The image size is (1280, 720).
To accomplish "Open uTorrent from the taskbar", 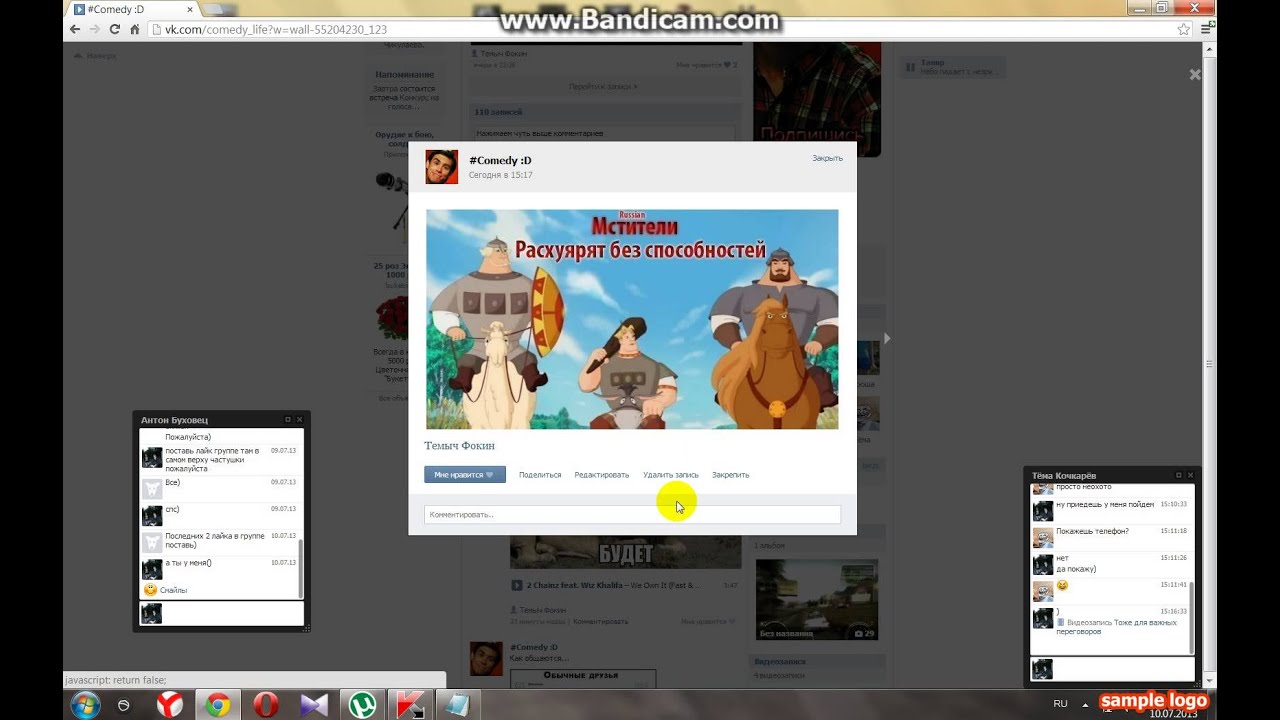I will [361, 705].
